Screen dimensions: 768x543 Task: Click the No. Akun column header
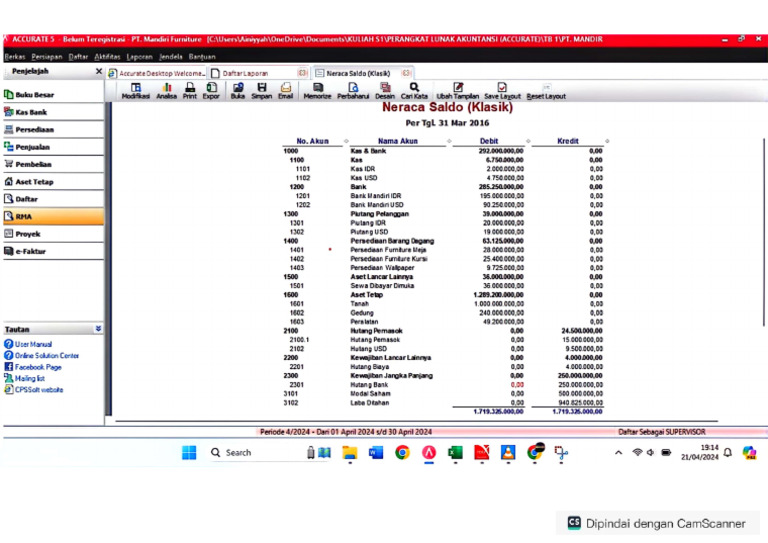312,141
